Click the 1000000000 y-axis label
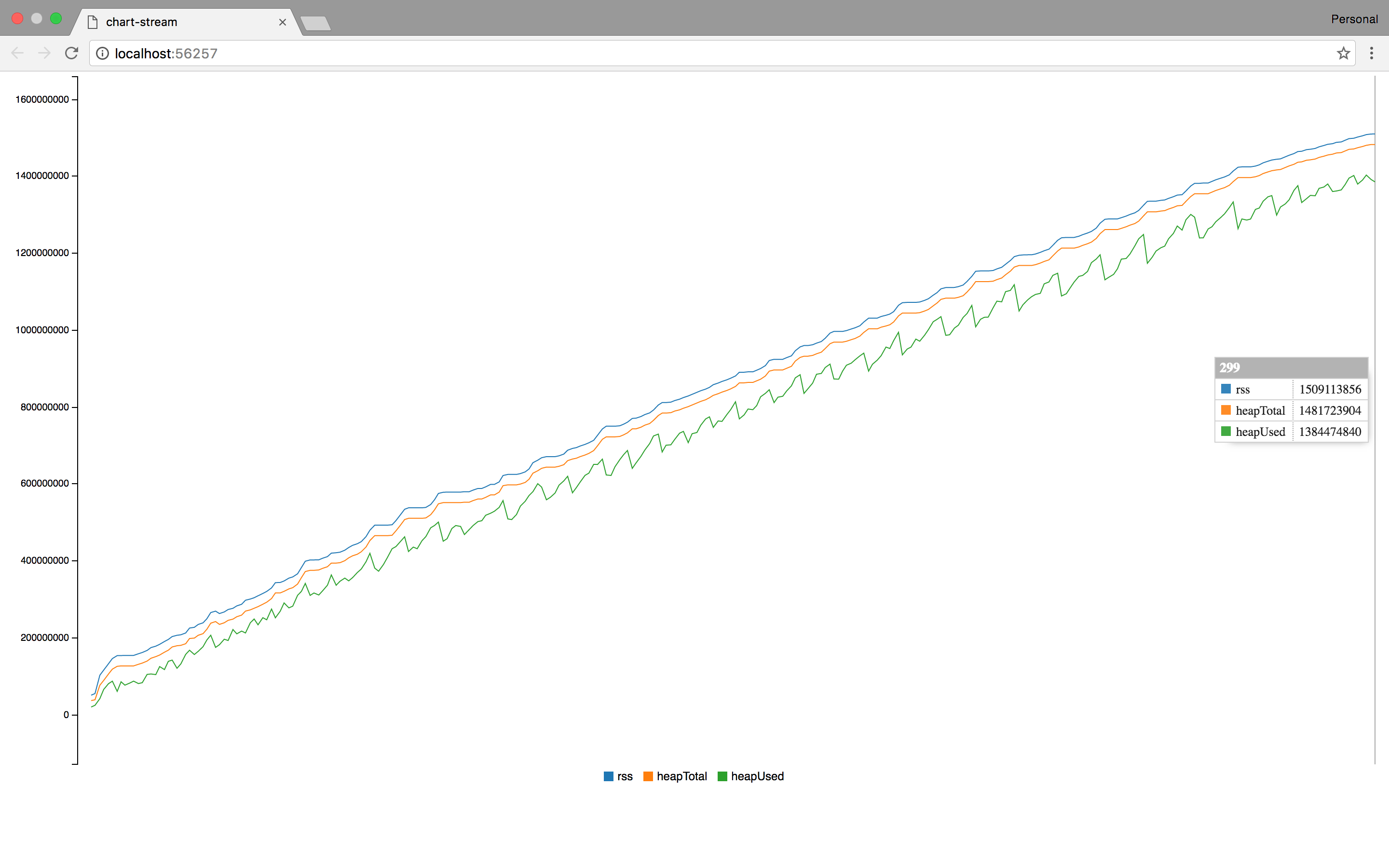Image resolution: width=1389 pixels, height=868 pixels. [x=42, y=330]
